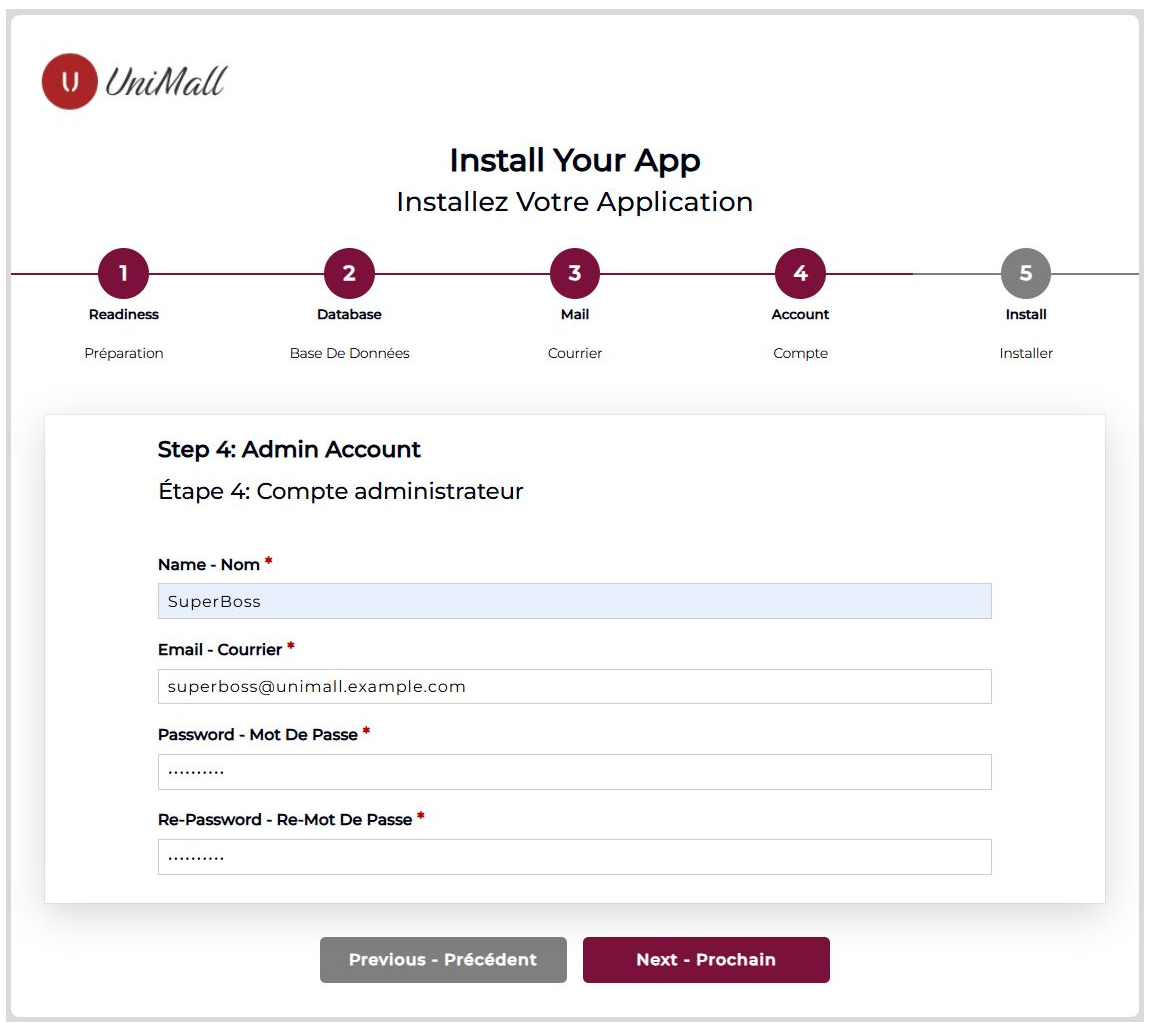Focus the Password - Mot De Passe field
The height and width of the screenshot is (1030, 1150).
(x=574, y=772)
